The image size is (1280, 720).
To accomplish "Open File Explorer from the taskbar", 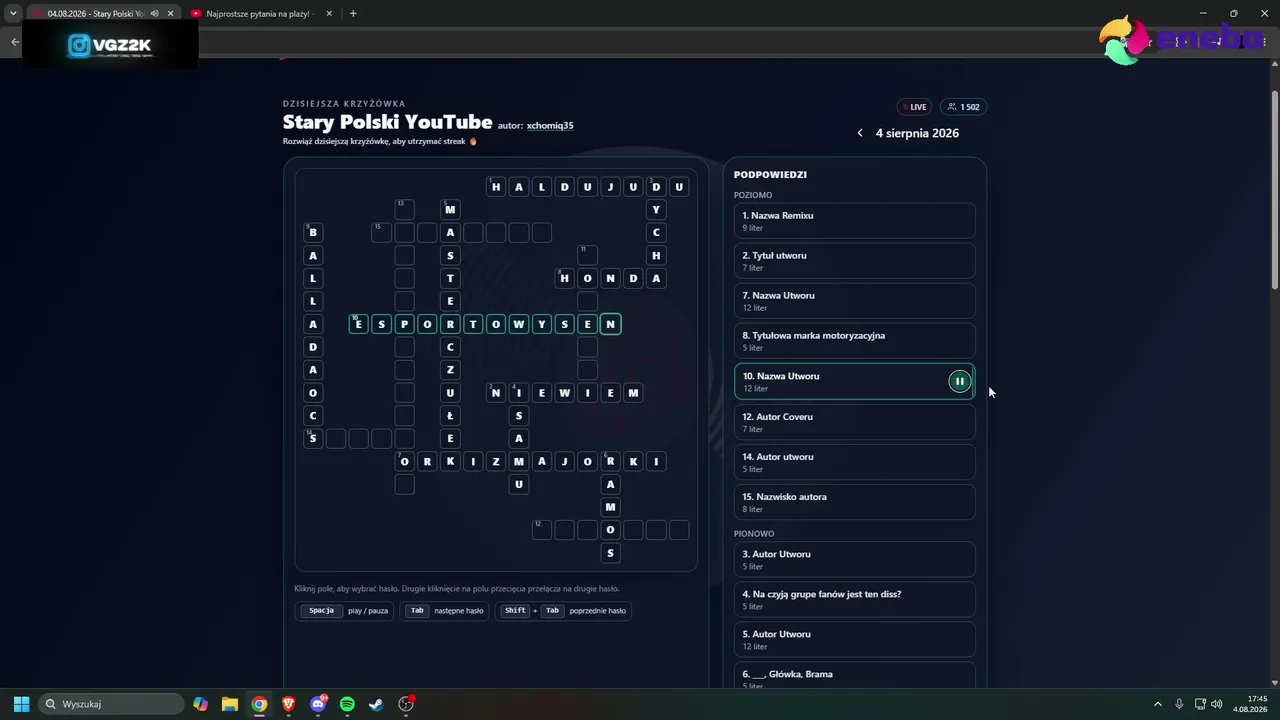I will pos(230,704).
